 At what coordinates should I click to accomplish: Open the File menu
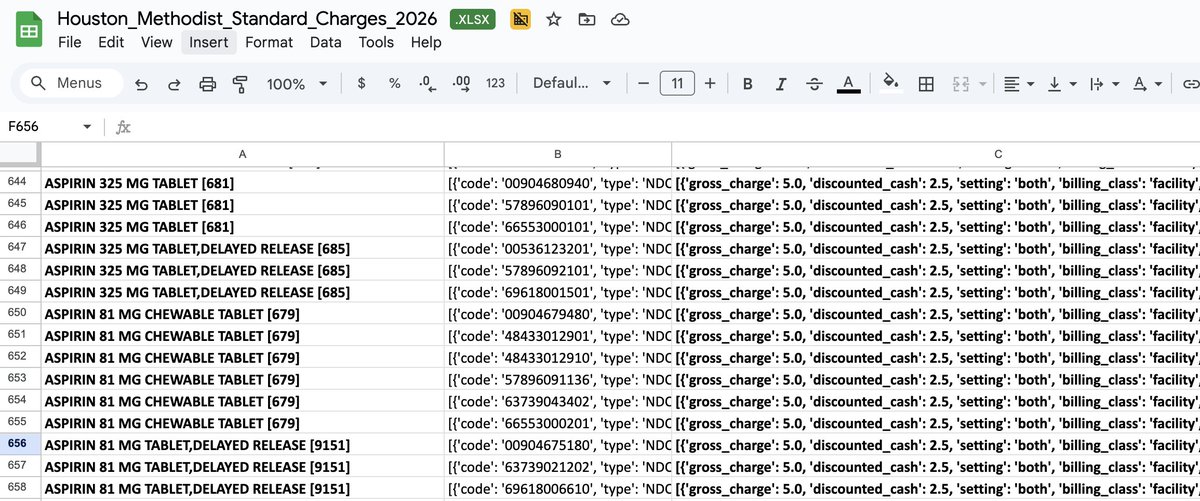pos(70,42)
